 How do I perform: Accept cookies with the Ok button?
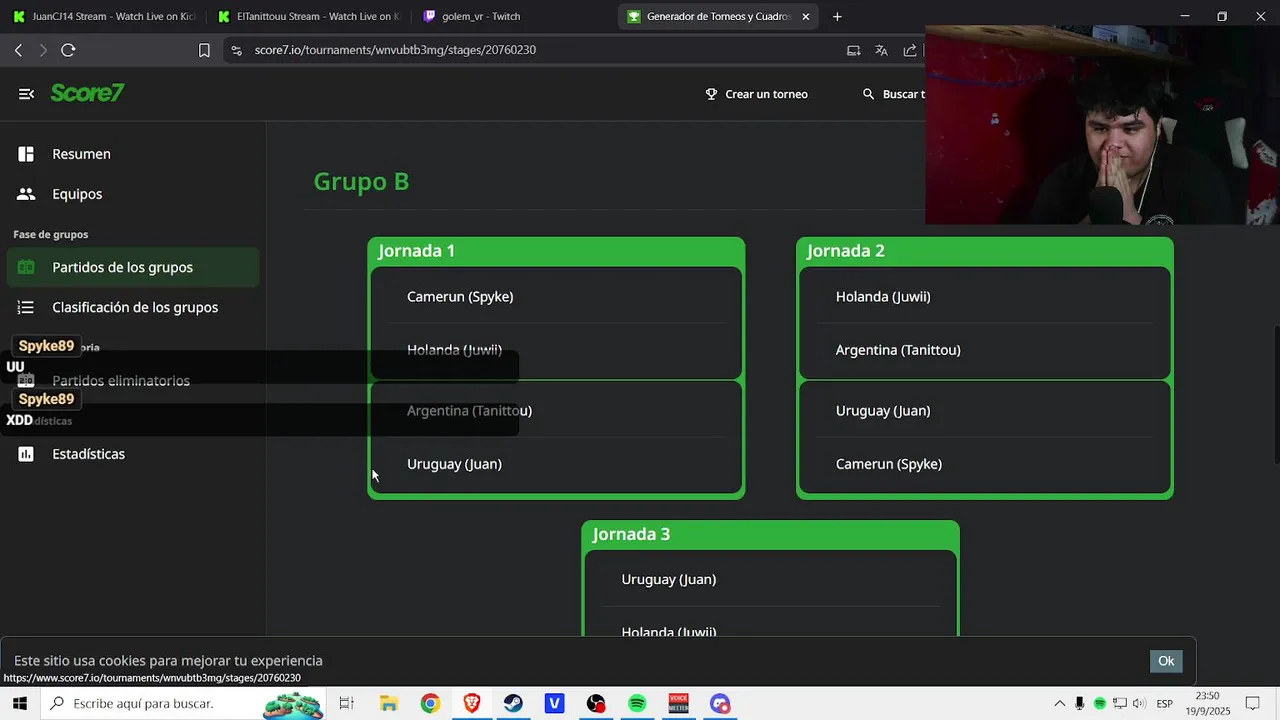point(1166,661)
